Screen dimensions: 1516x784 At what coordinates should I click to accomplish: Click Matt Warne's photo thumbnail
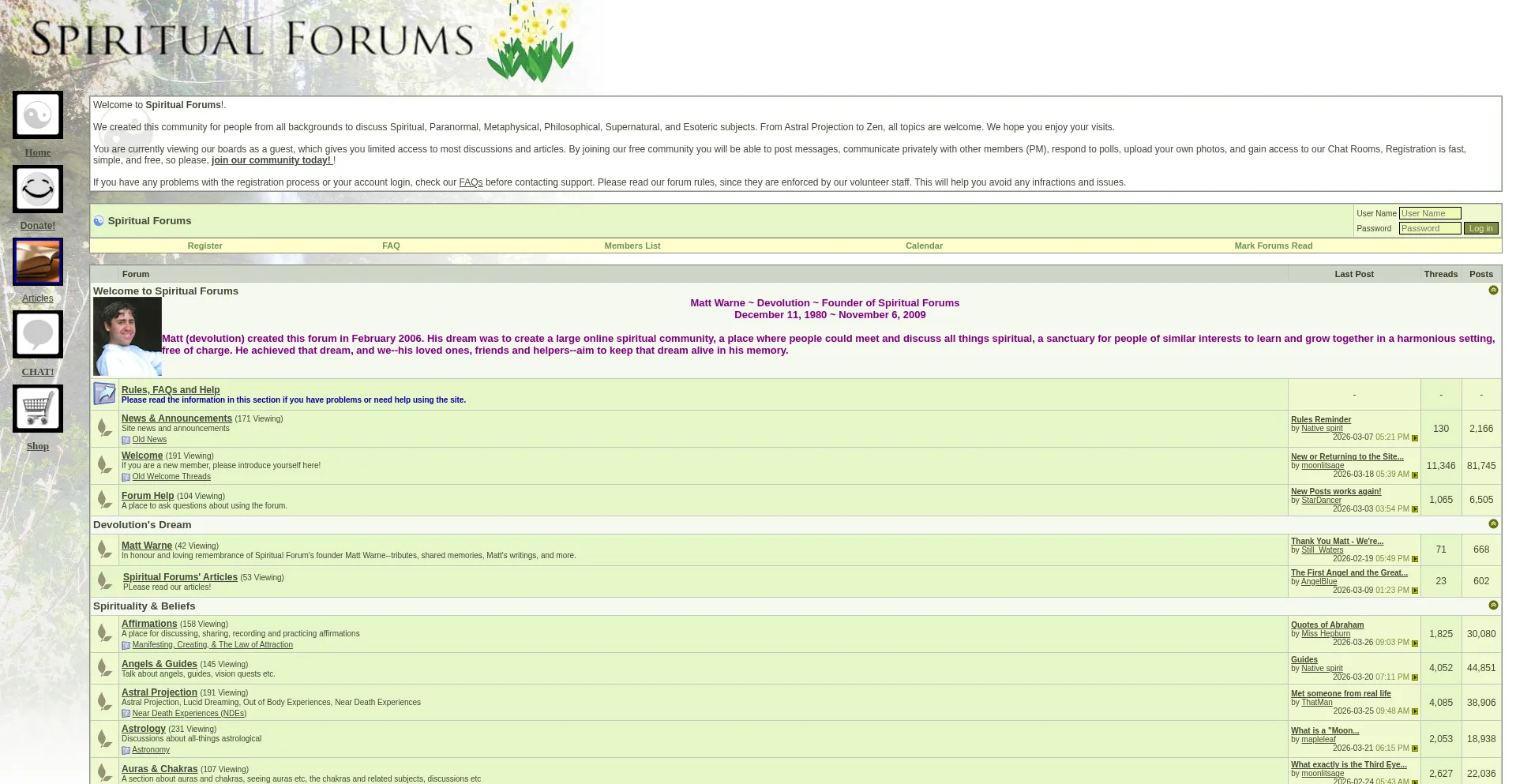tap(127, 336)
